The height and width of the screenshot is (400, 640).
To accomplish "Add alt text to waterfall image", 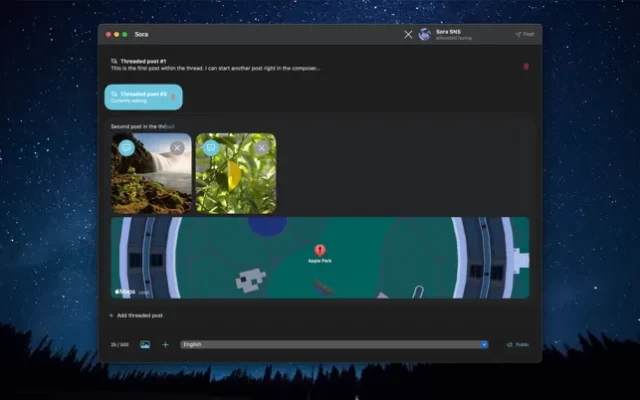I will [126, 147].
